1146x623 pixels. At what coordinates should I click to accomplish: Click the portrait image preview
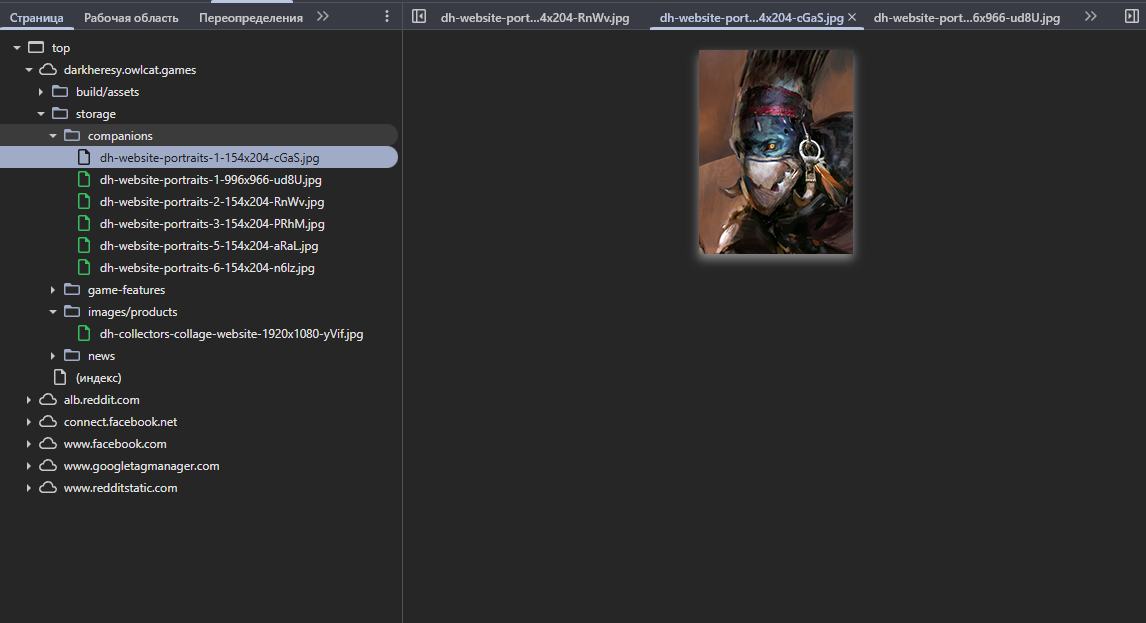775,152
